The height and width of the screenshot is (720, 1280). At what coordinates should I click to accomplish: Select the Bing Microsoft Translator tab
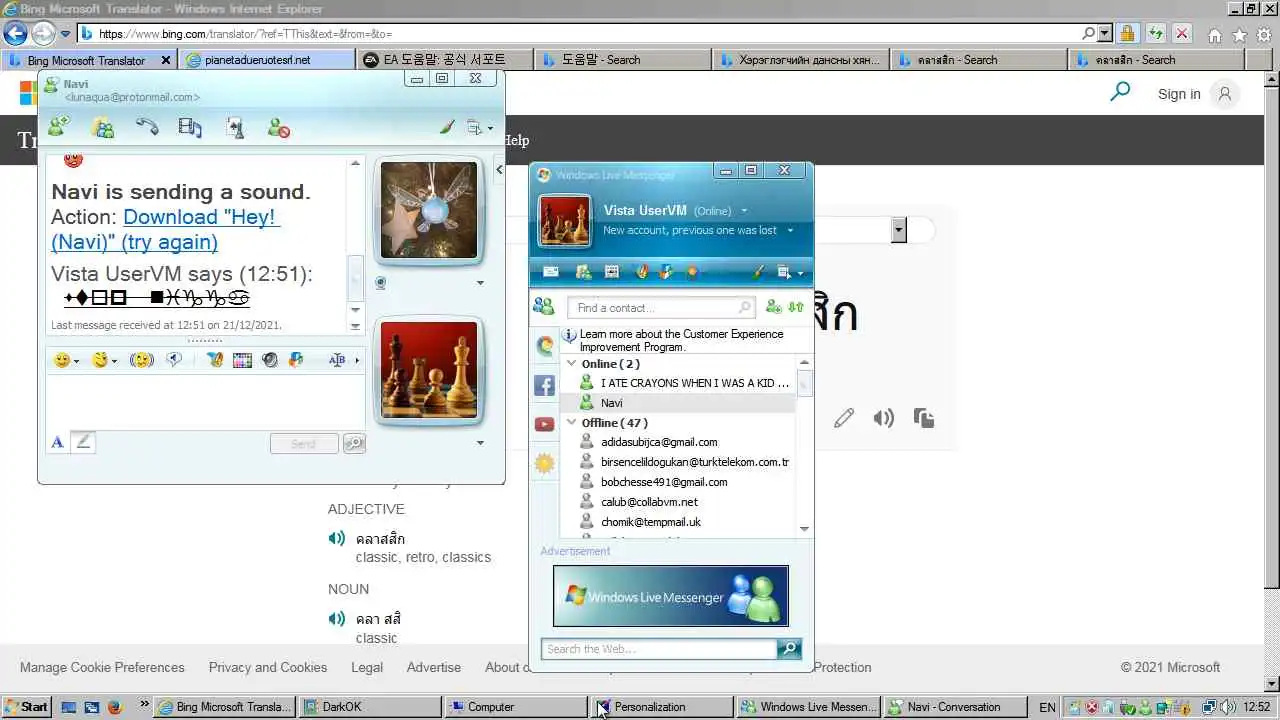[86, 60]
